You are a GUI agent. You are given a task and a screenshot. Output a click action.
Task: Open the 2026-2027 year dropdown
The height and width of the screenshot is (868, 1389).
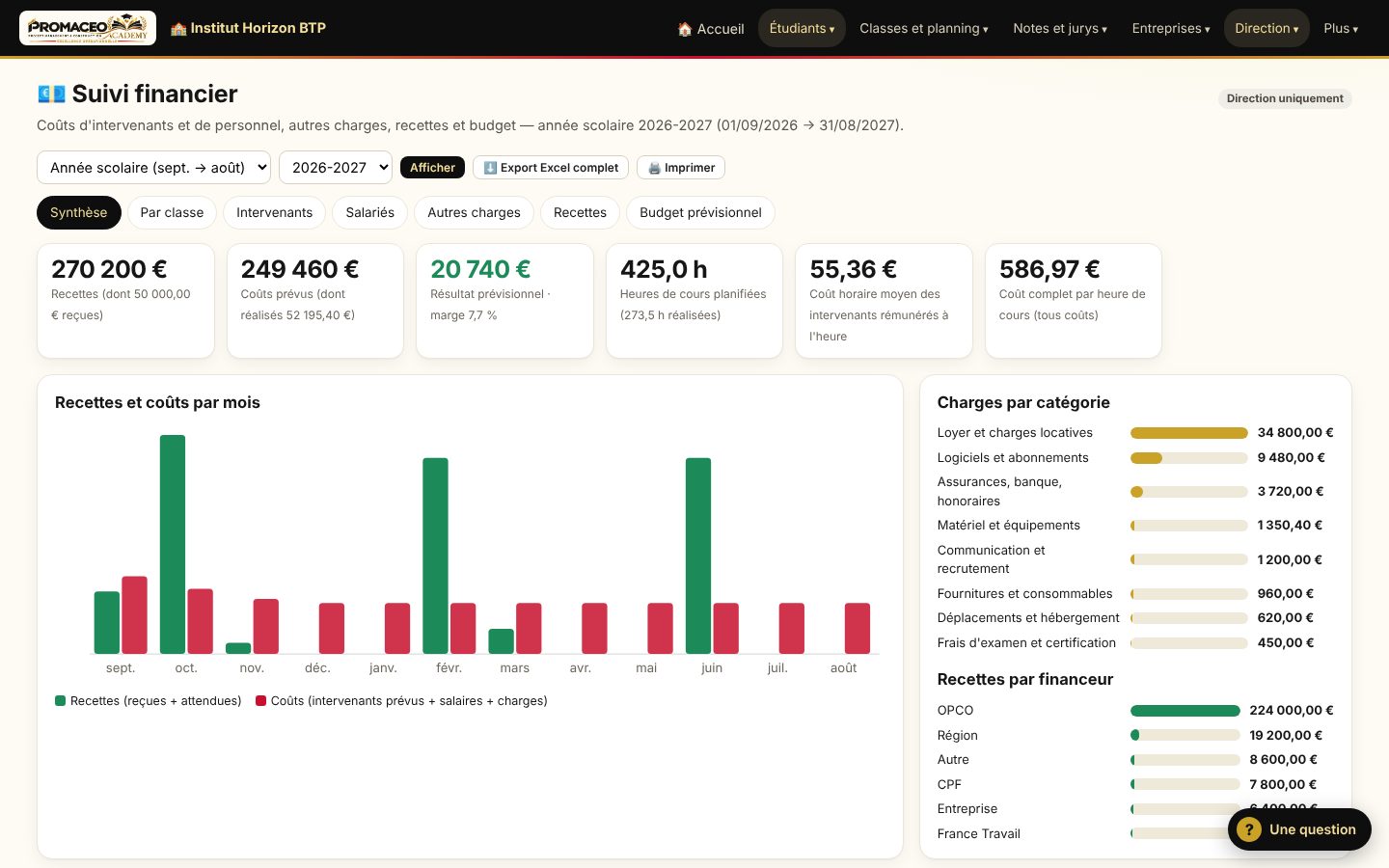pos(336,167)
